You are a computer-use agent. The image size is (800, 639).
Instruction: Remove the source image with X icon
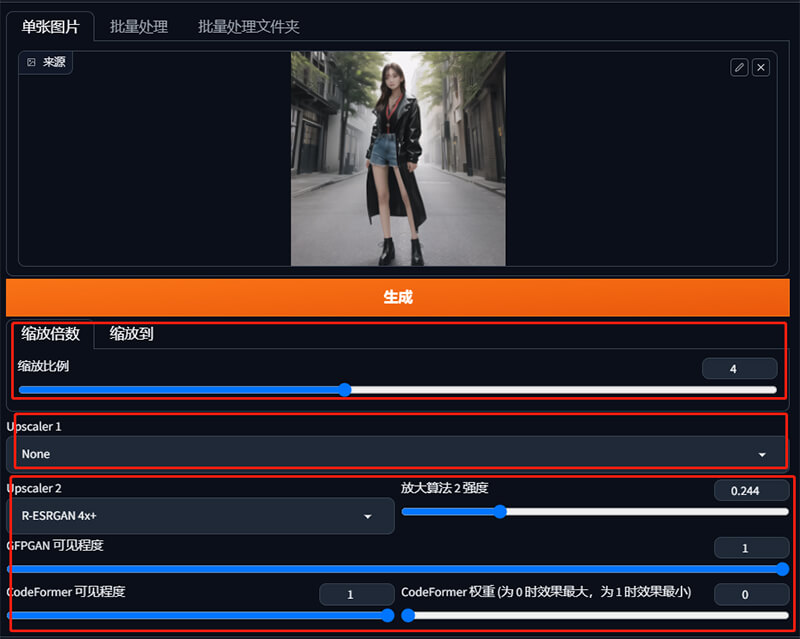(x=761, y=67)
